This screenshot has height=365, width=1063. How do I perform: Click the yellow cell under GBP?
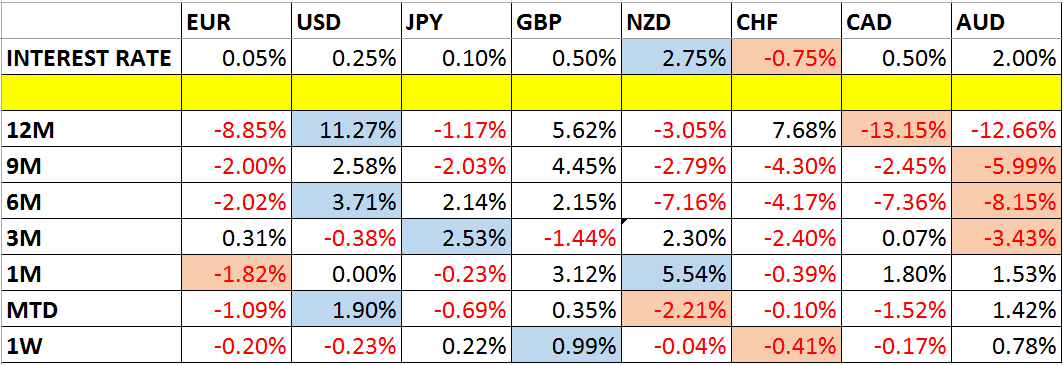pyautogui.click(x=566, y=93)
